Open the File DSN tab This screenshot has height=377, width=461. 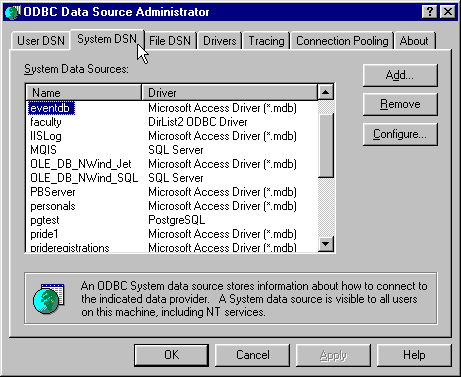(x=170, y=41)
